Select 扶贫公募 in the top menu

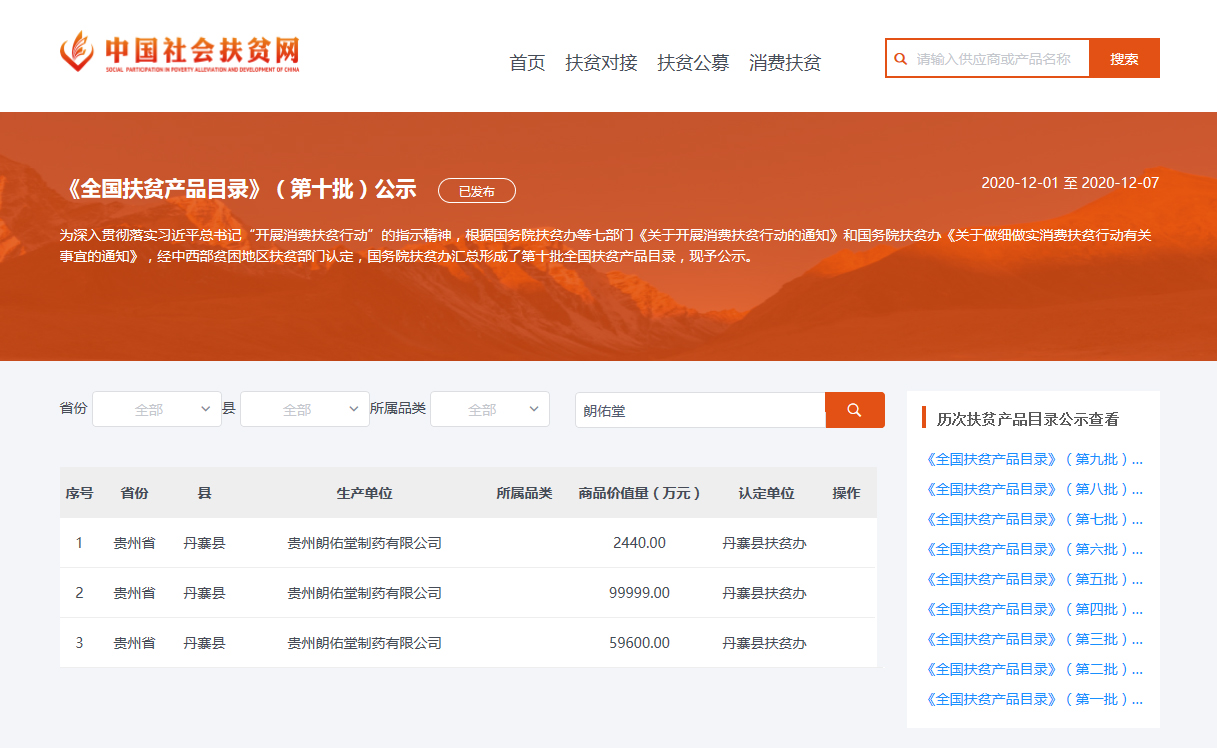tap(693, 63)
